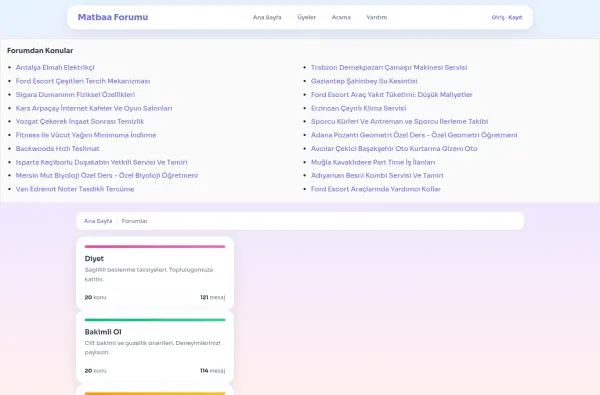
Task: Open Mersin Mut Biyoloji Özel Ders topic
Action: [x=107, y=175]
